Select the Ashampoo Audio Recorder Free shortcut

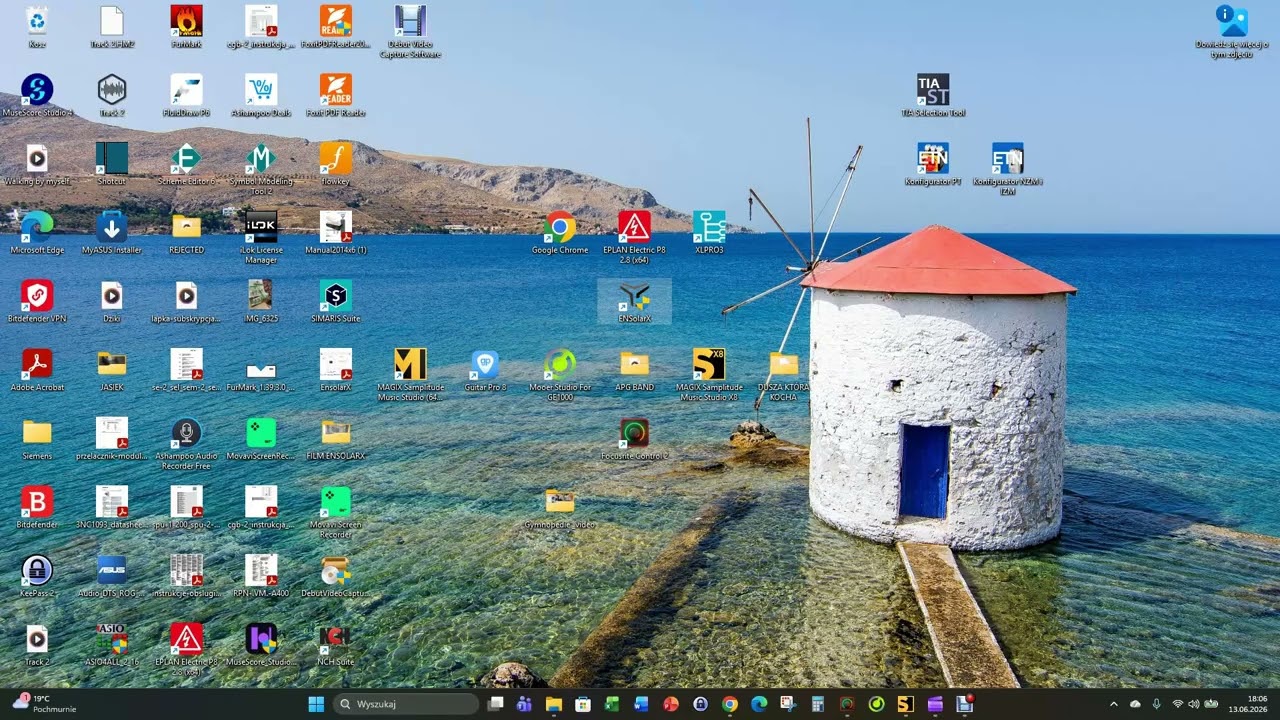coord(186,443)
